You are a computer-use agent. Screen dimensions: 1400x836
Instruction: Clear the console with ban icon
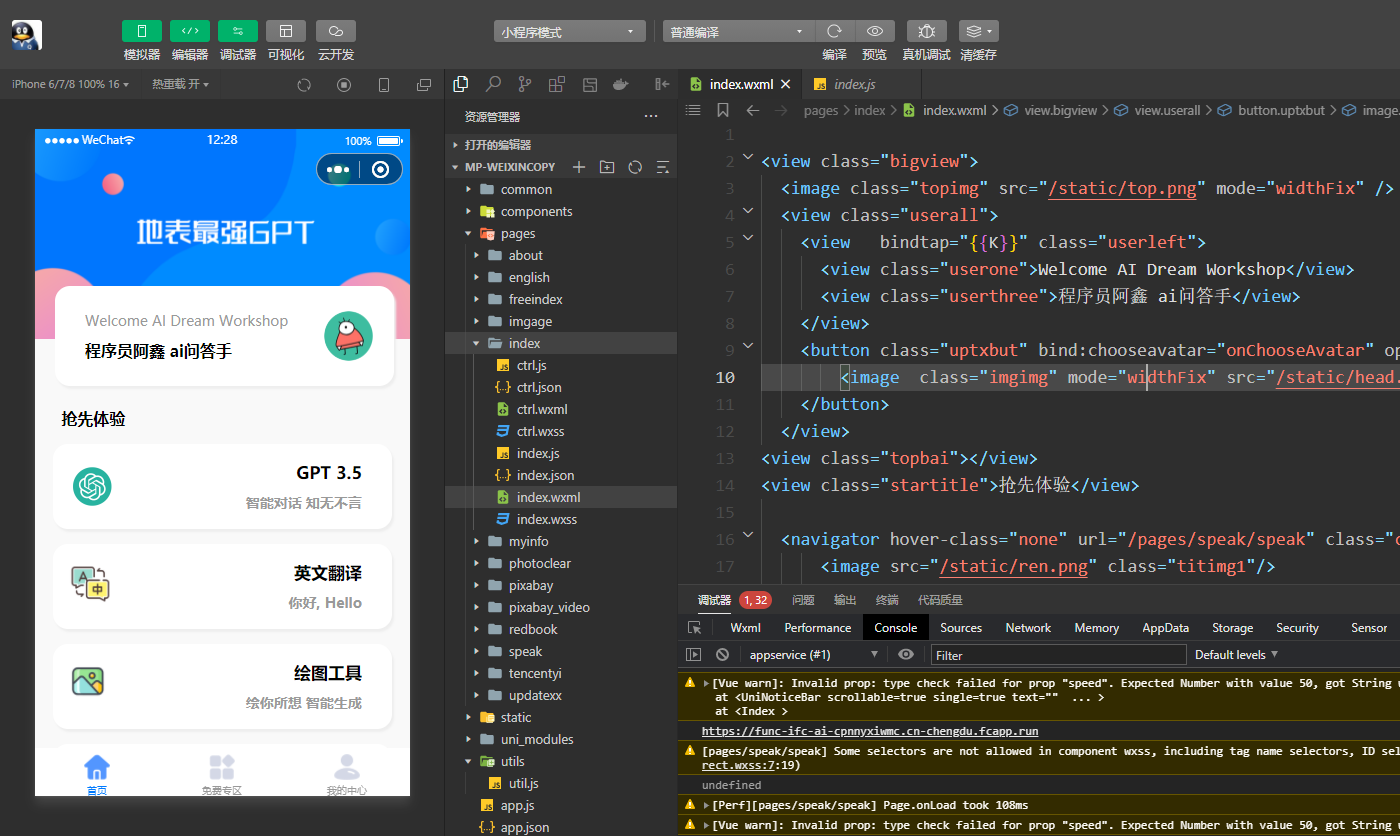722,655
